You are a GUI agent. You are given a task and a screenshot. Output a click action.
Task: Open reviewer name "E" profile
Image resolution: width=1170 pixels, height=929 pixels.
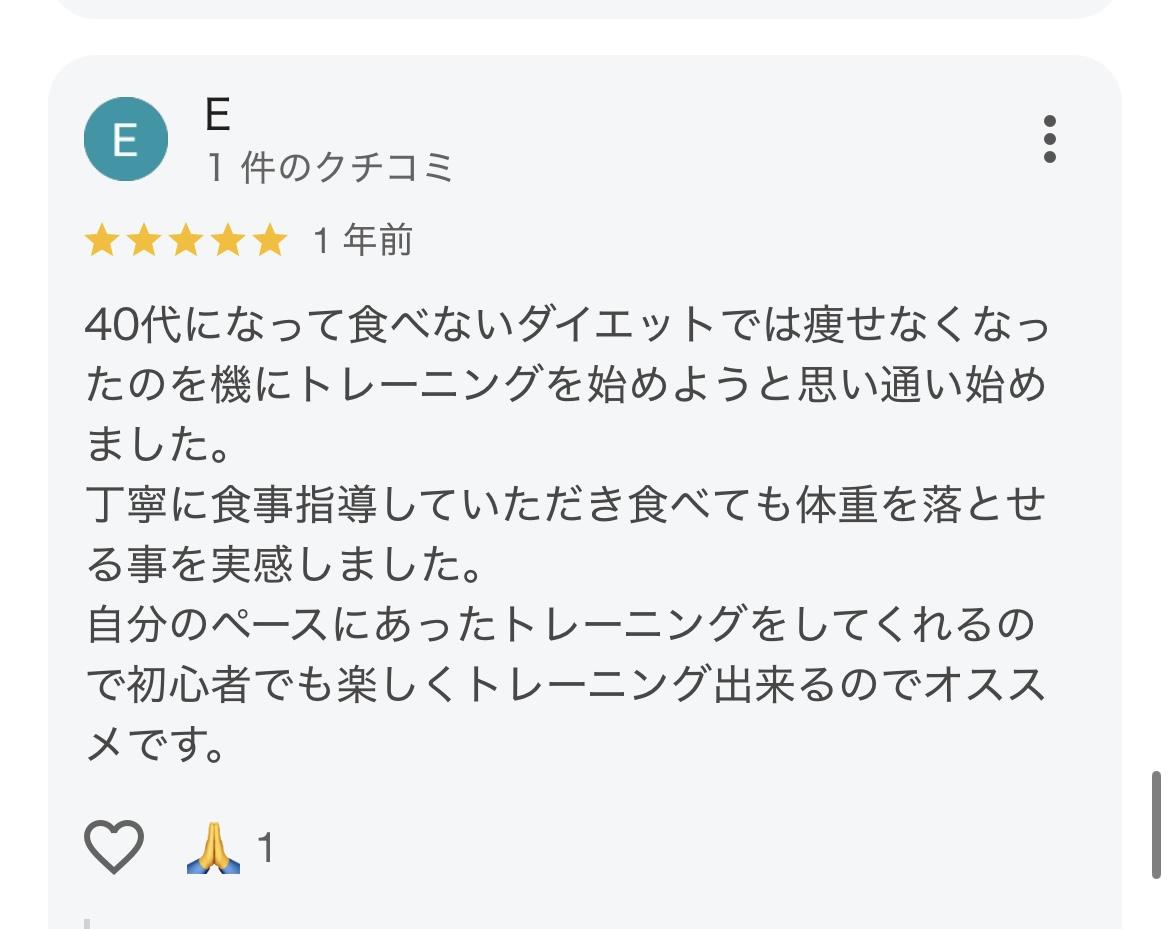pos(218,115)
